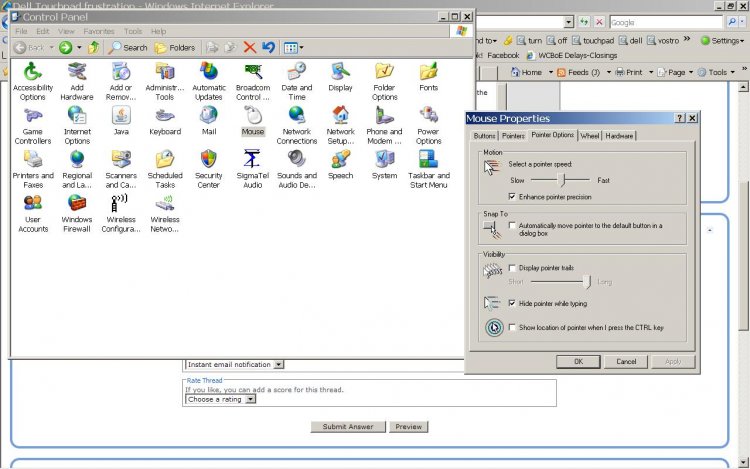The height and width of the screenshot is (469, 750).
Task: Click the Folders button in Control Panel toolbar
Action: click(175, 47)
